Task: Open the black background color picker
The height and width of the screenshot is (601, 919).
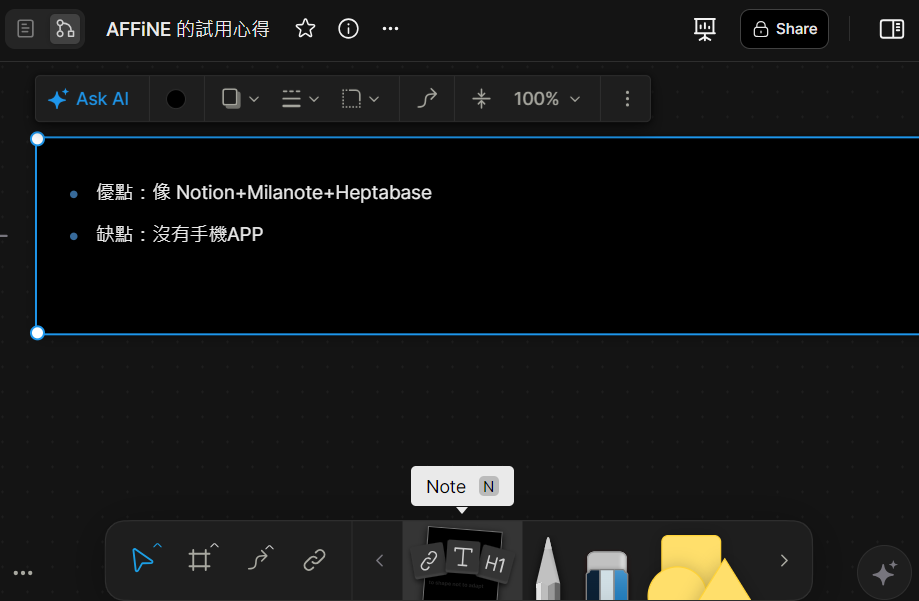Action: point(176,99)
